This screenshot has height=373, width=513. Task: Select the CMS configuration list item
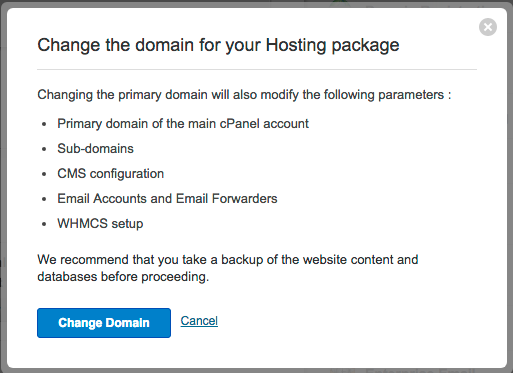point(111,174)
